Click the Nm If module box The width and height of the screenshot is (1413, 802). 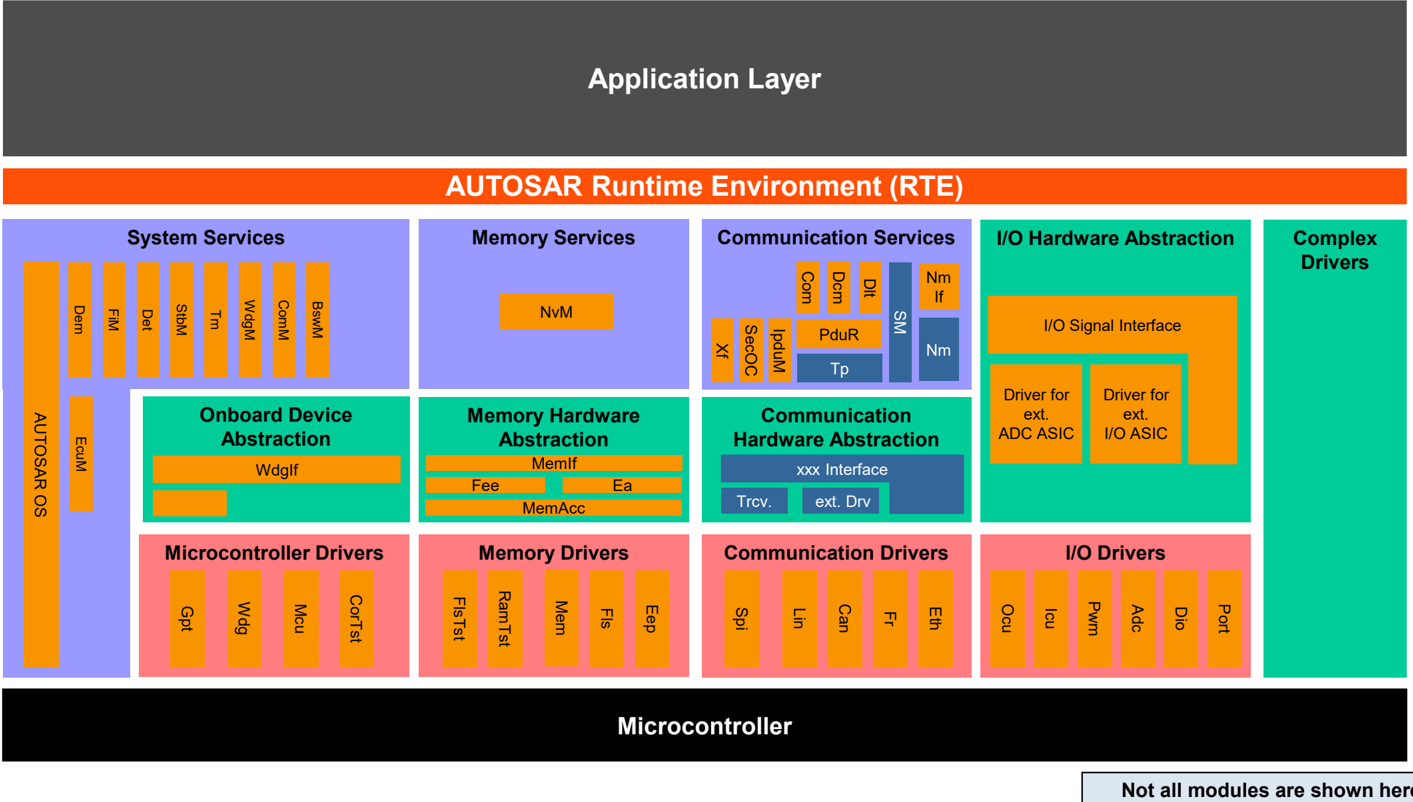point(939,287)
